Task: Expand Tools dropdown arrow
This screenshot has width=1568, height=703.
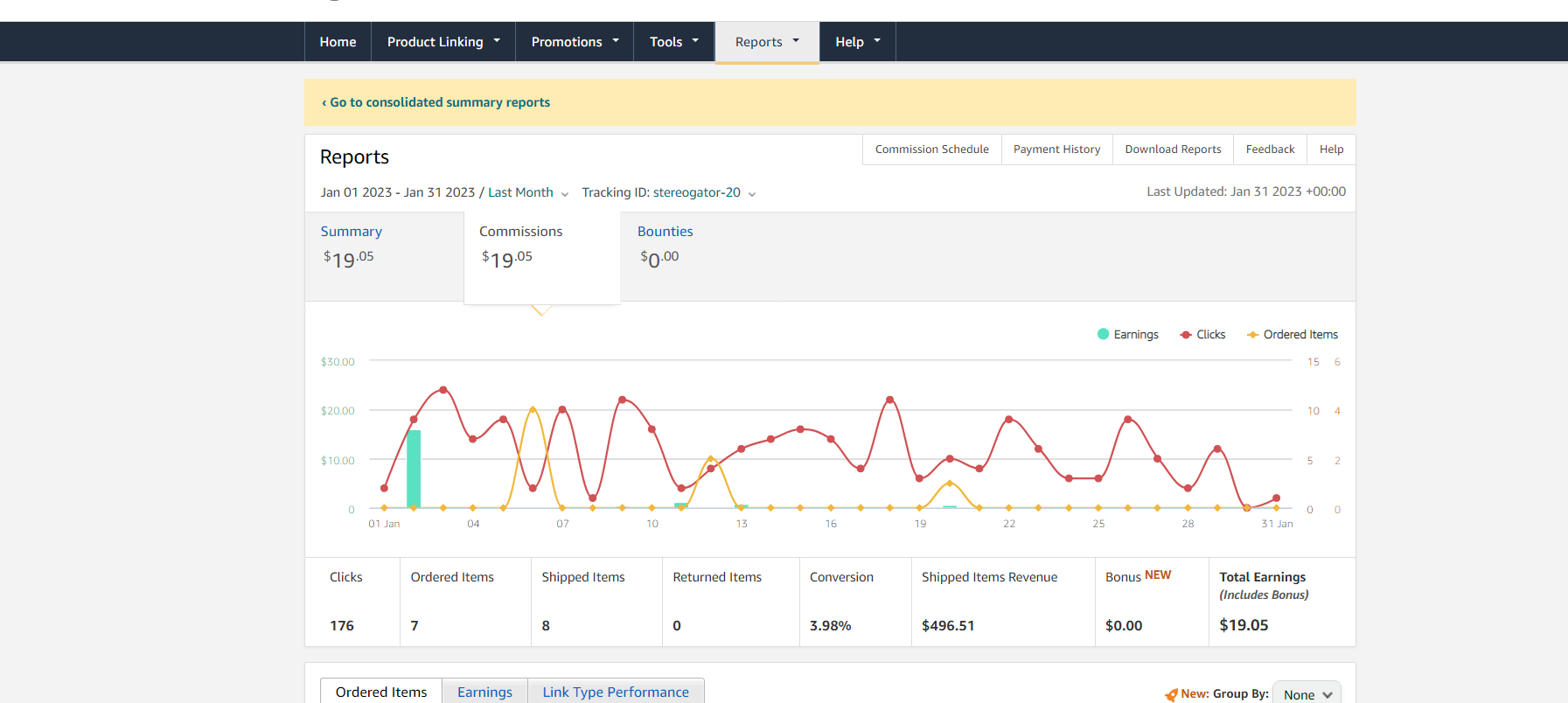Action: (695, 40)
